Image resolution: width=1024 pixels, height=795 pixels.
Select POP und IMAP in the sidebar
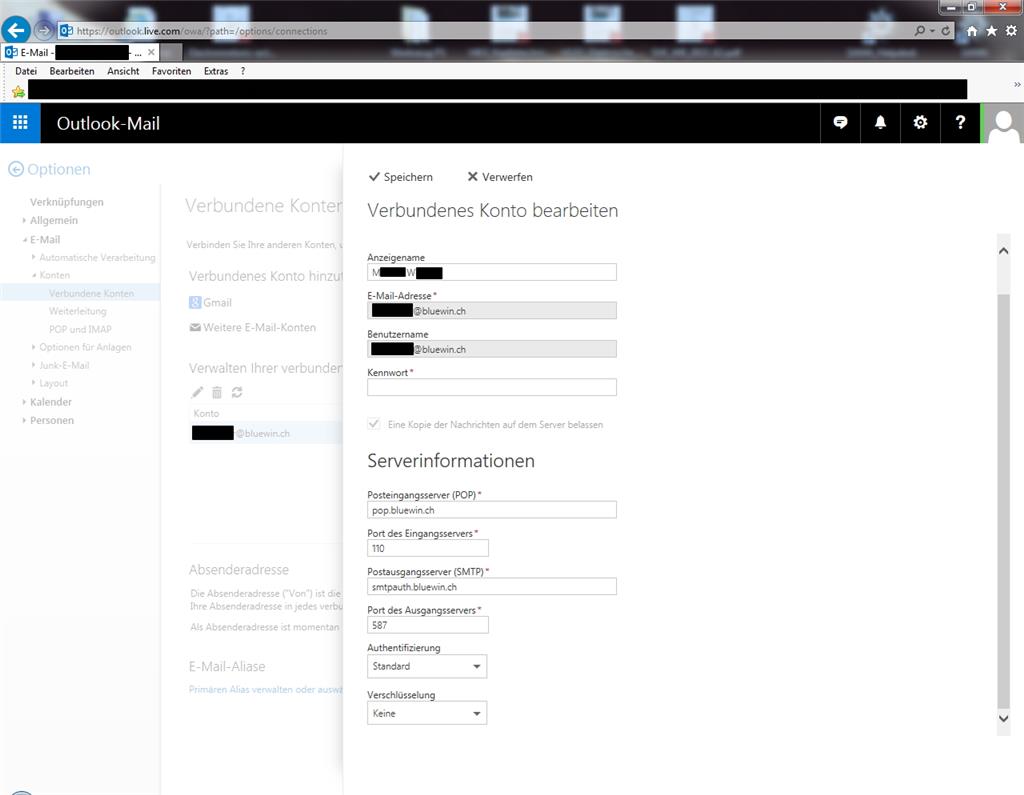pos(80,329)
